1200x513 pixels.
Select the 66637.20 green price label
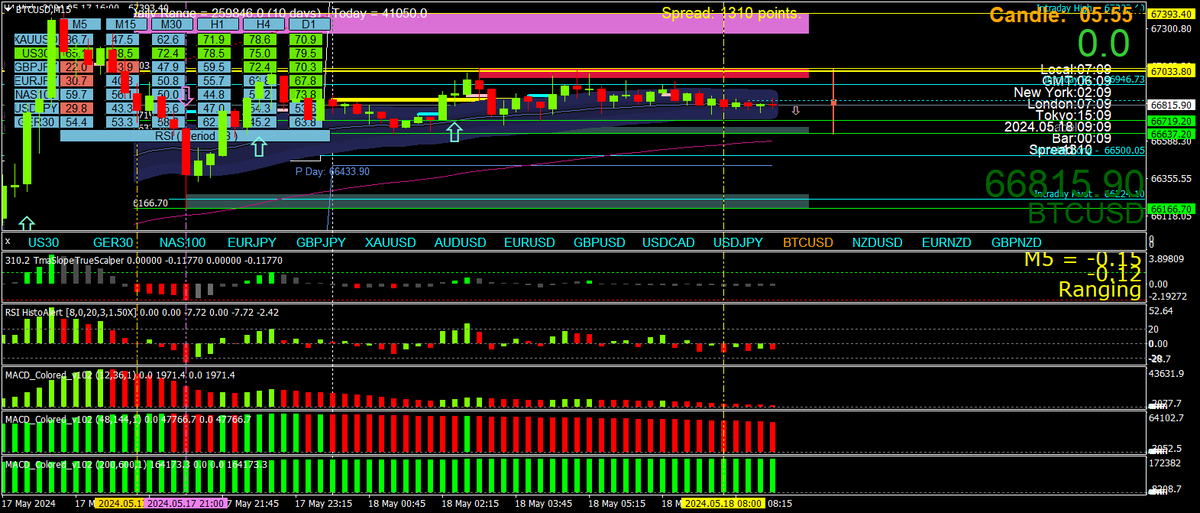pos(1171,132)
